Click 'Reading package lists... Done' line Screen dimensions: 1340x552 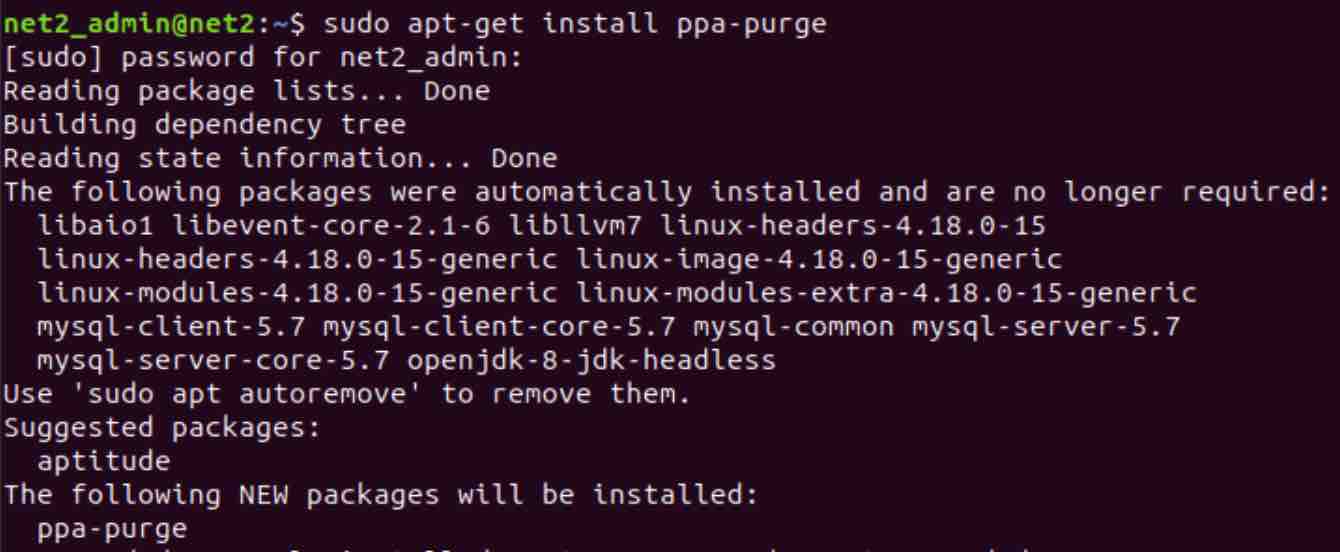point(246,91)
